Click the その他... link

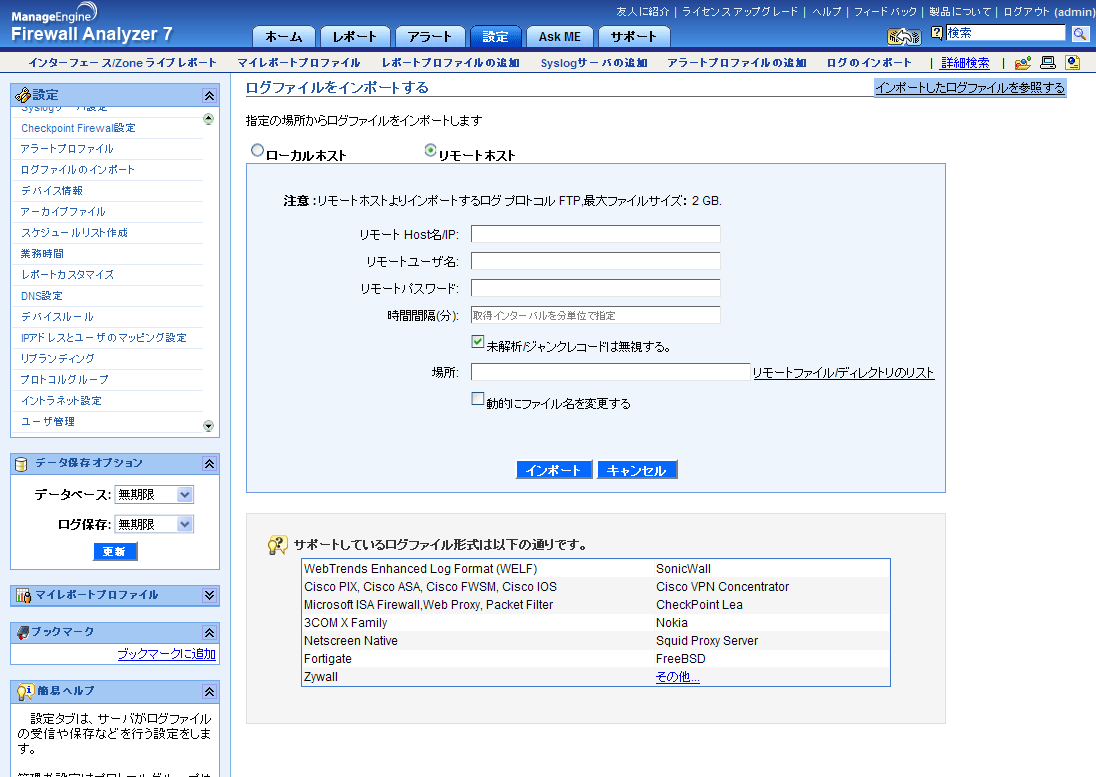tap(677, 677)
